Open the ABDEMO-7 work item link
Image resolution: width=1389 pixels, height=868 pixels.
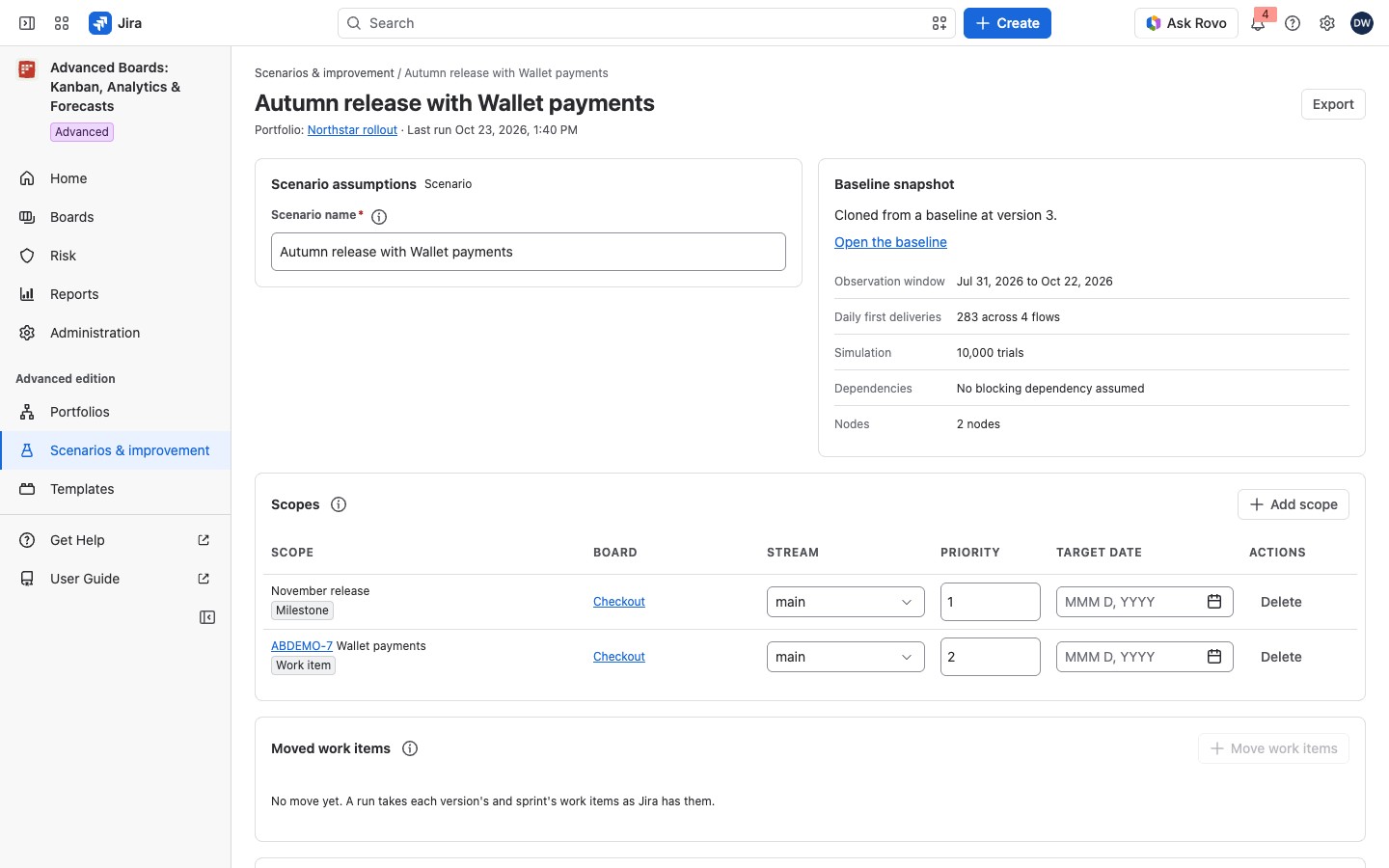tap(302, 646)
